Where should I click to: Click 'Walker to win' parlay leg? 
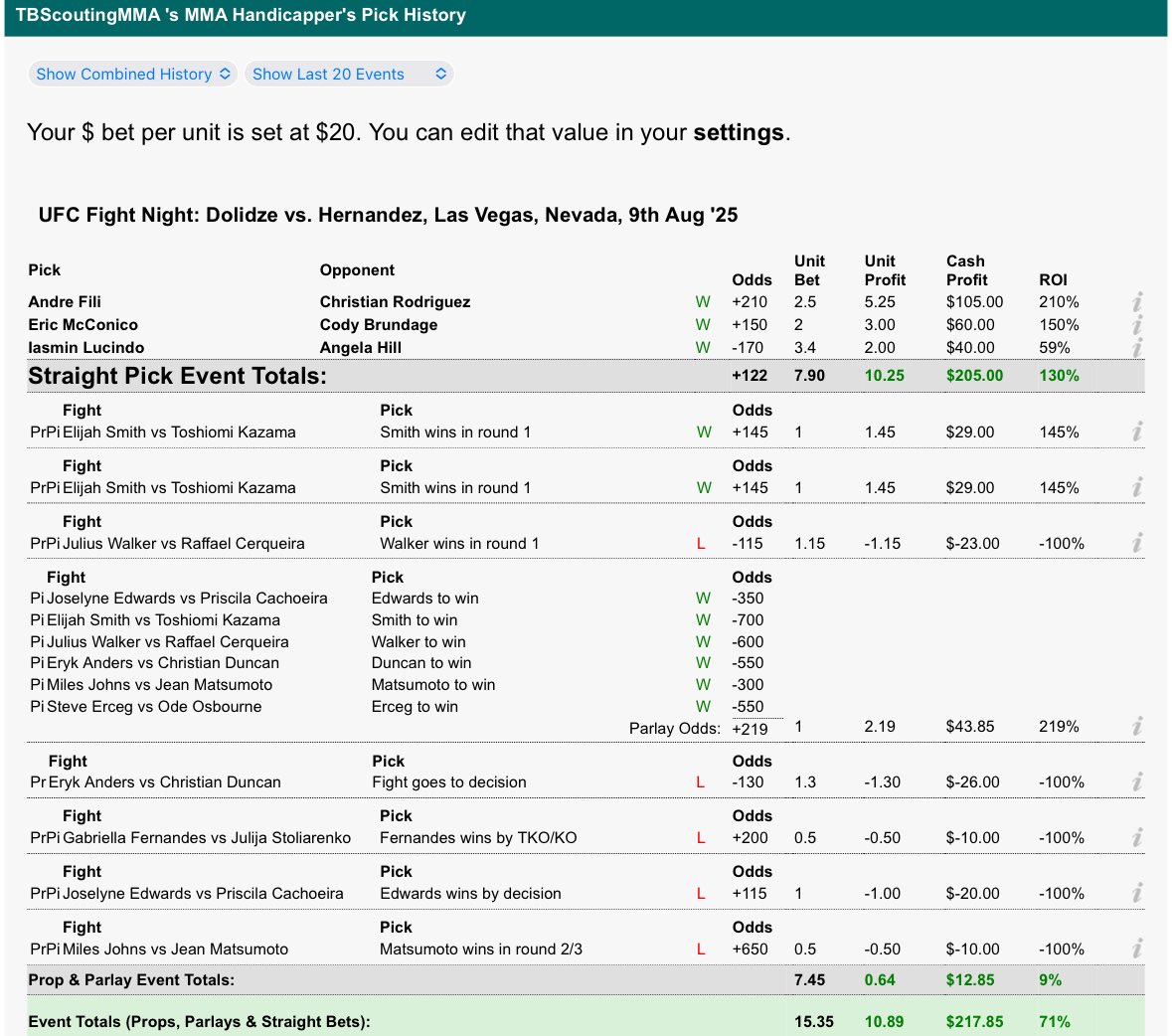click(x=419, y=642)
